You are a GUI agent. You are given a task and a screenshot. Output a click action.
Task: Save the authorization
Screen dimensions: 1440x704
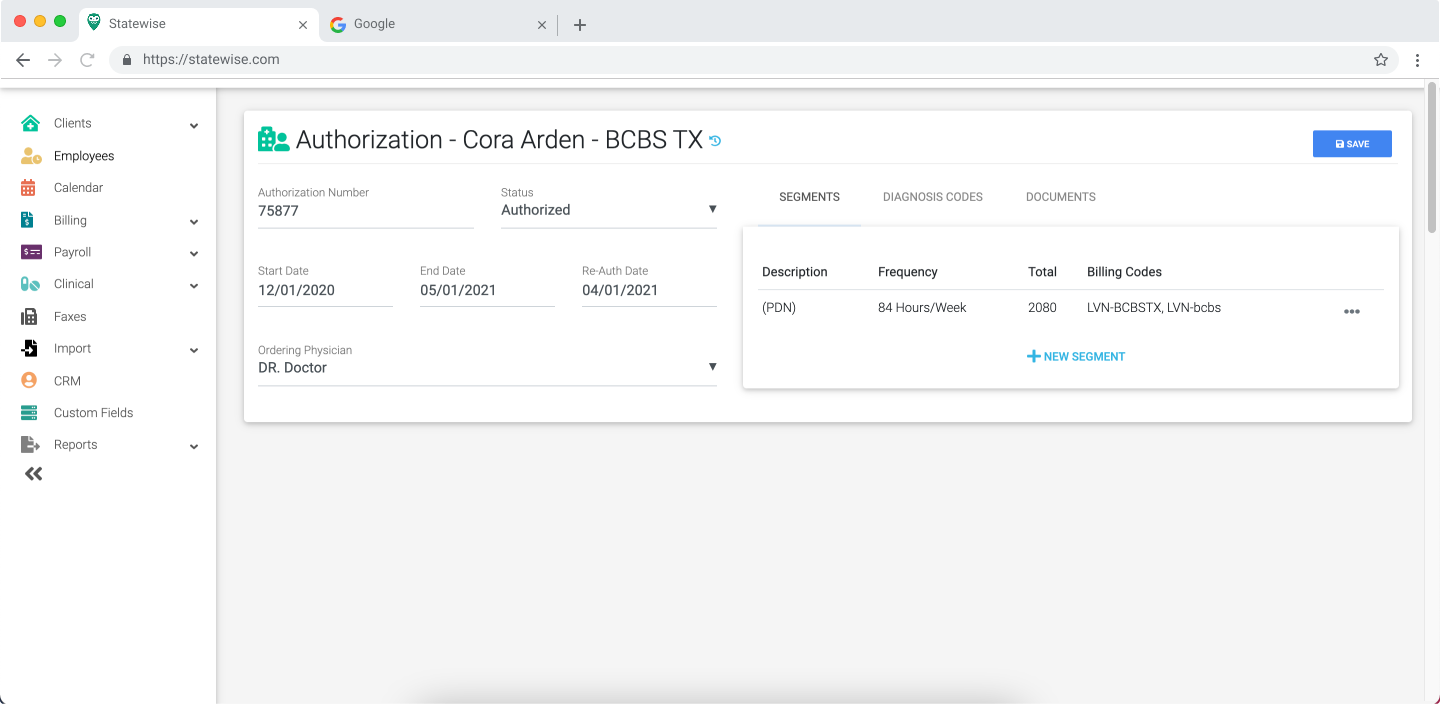(x=1352, y=144)
